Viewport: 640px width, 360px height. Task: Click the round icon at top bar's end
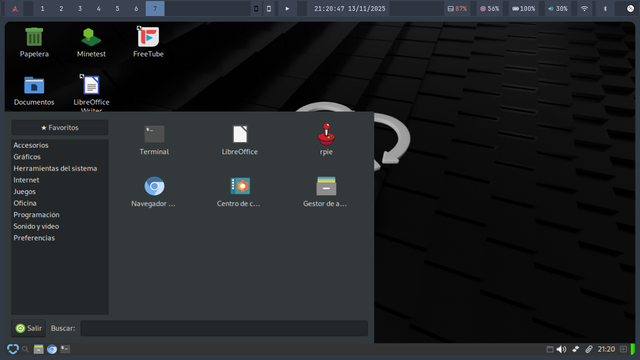tap(630, 9)
